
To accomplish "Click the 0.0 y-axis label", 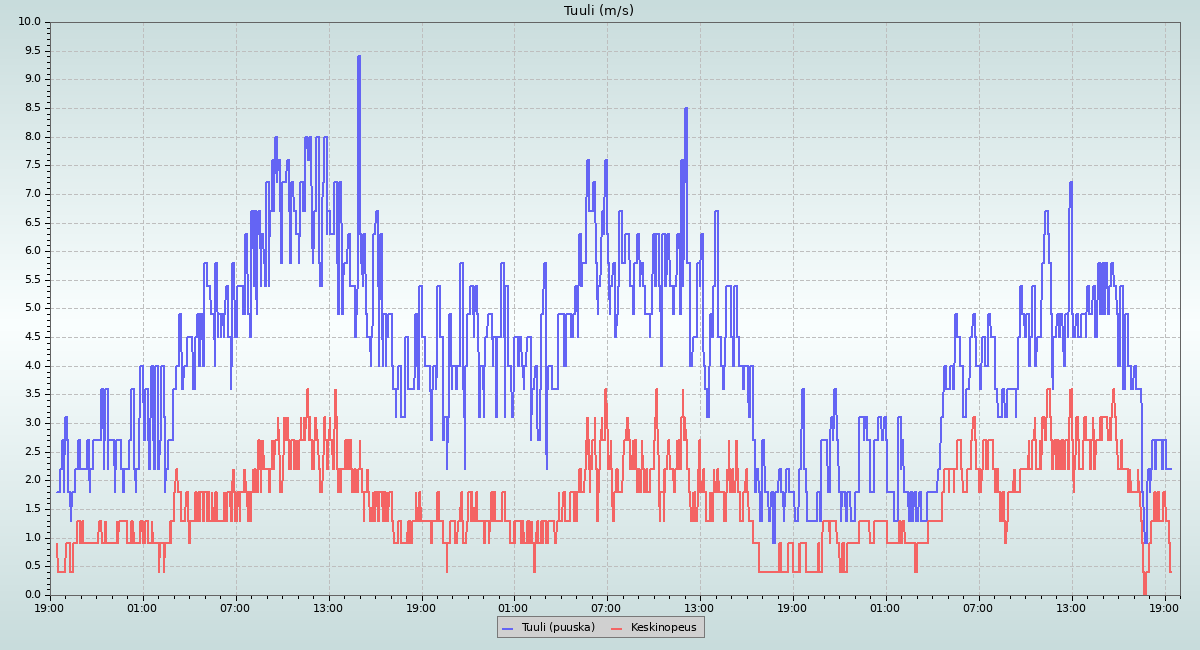I will [33, 595].
